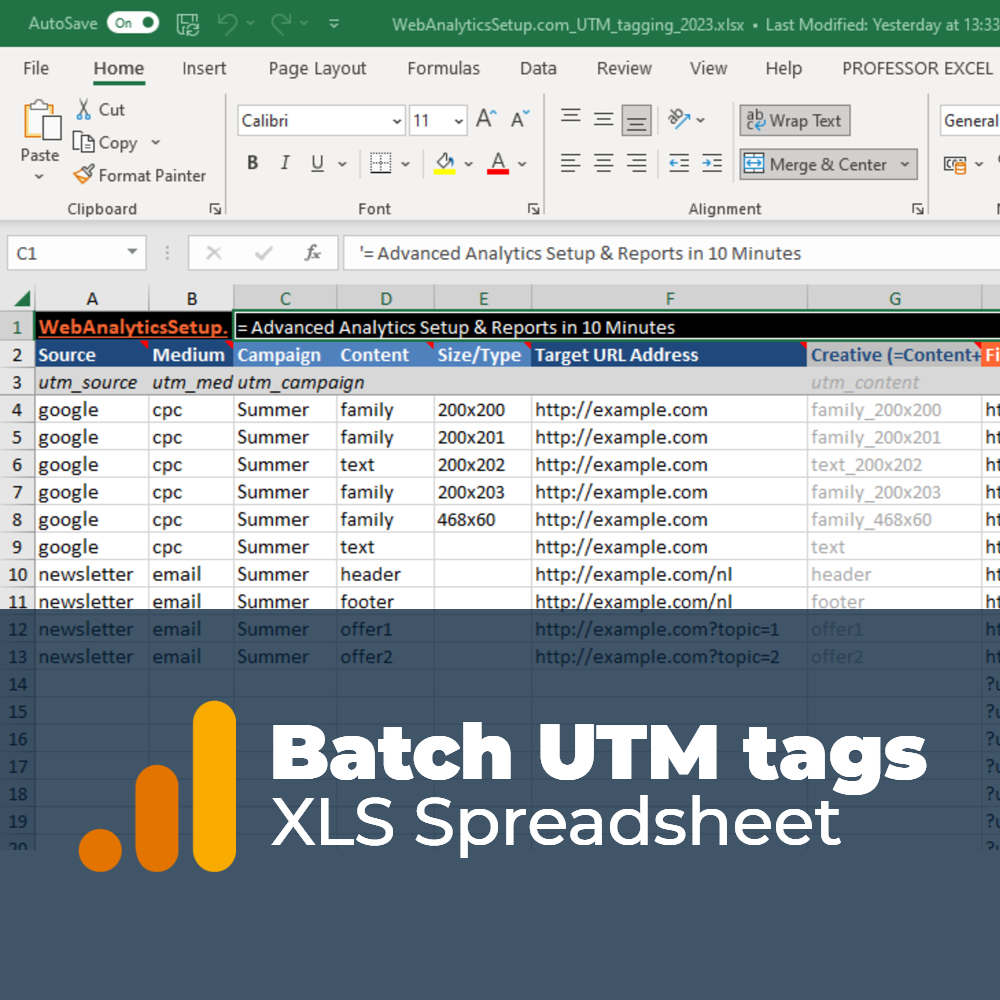Toggle Underline formatting
1000x1000 pixels.
click(x=317, y=163)
